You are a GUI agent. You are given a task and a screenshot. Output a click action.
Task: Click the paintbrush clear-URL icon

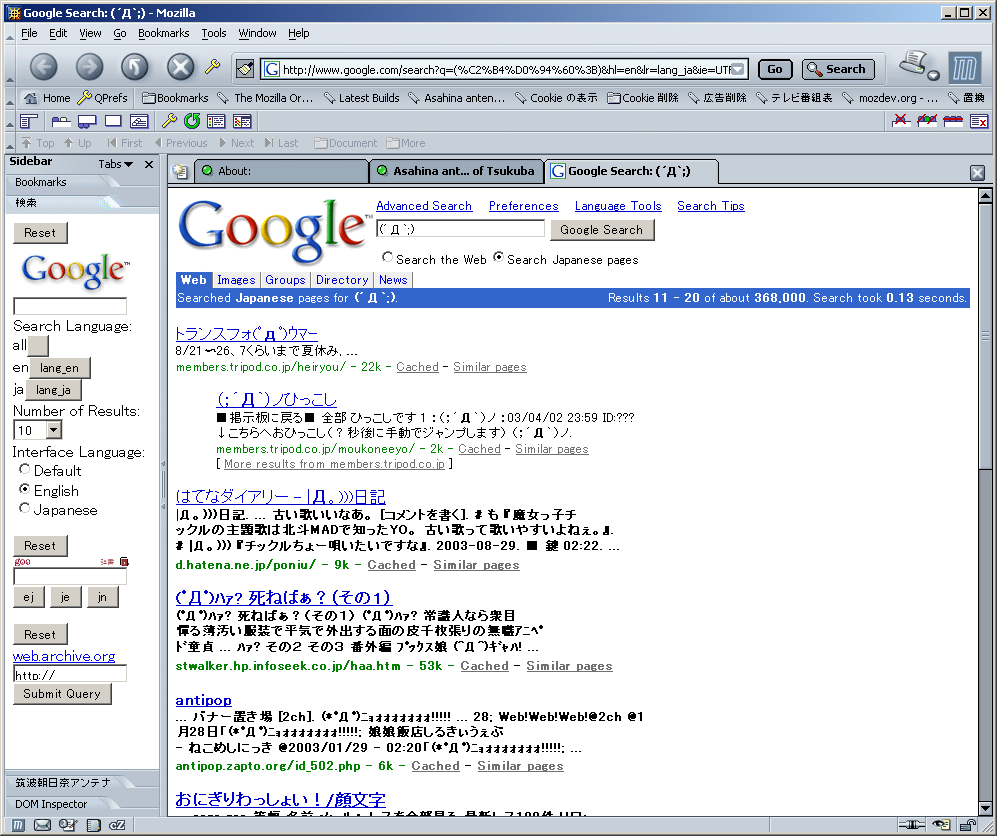pos(244,68)
